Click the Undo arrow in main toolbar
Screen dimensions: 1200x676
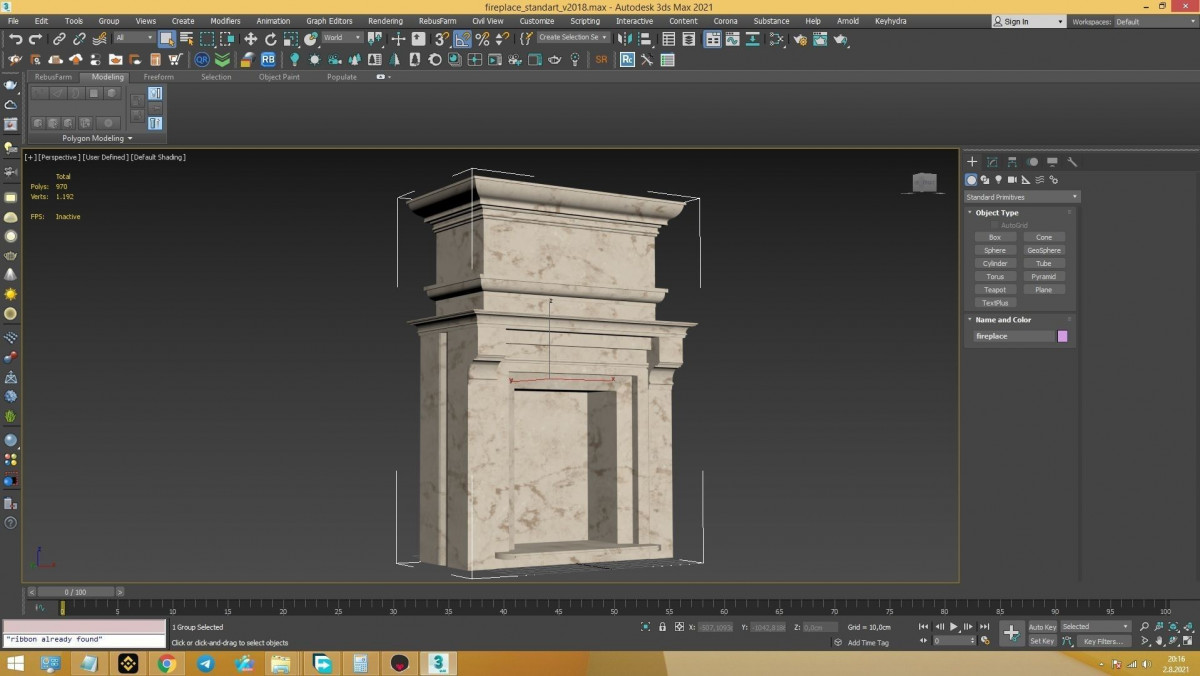point(15,39)
